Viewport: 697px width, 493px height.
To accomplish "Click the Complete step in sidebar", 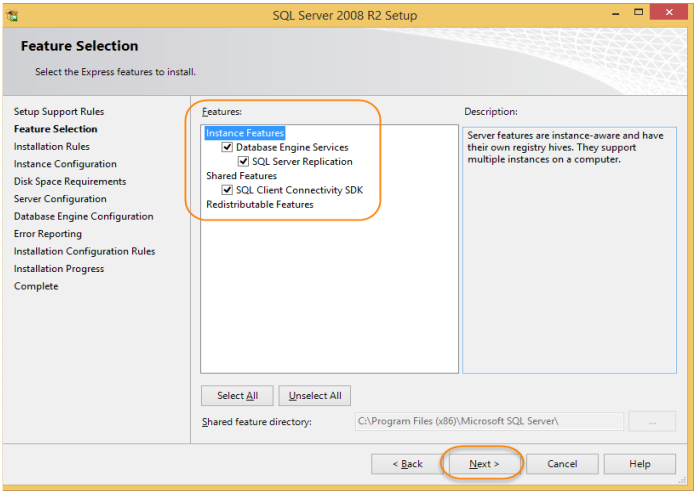I will point(36,286).
